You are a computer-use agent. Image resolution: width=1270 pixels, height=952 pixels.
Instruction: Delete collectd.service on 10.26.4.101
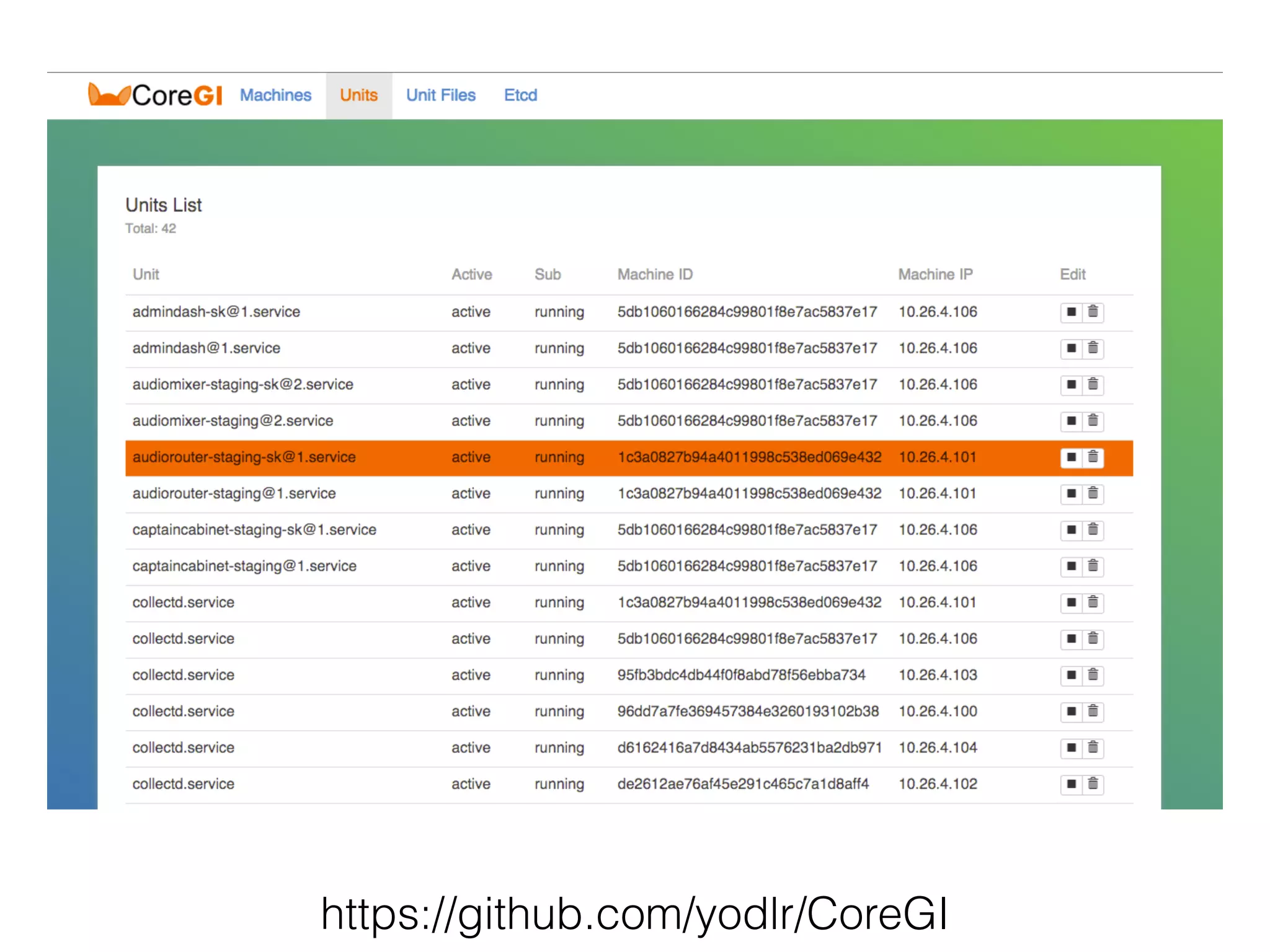pos(1093,602)
